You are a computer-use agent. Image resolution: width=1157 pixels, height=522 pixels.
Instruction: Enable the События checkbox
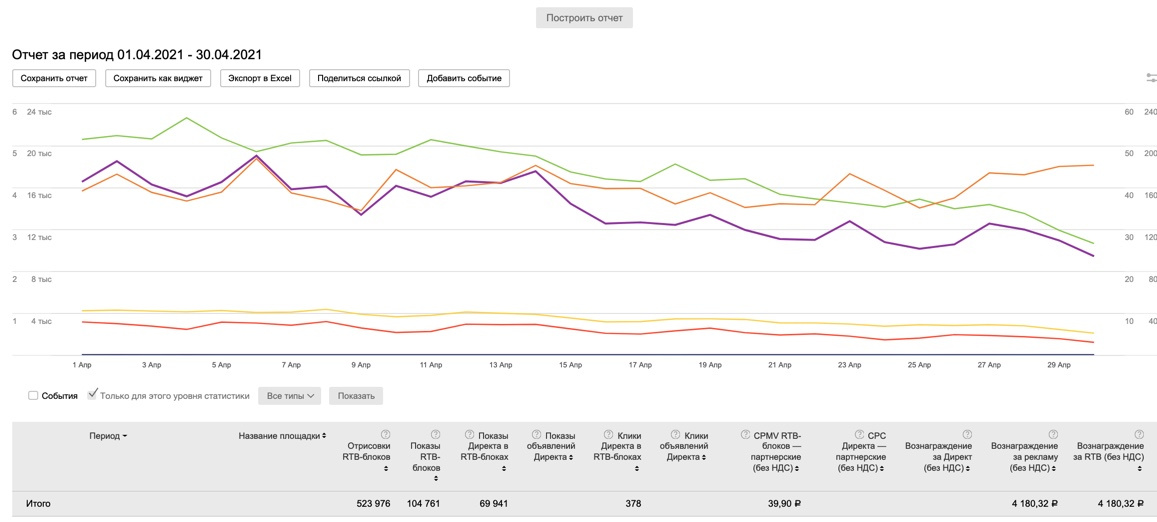(x=34, y=396)
